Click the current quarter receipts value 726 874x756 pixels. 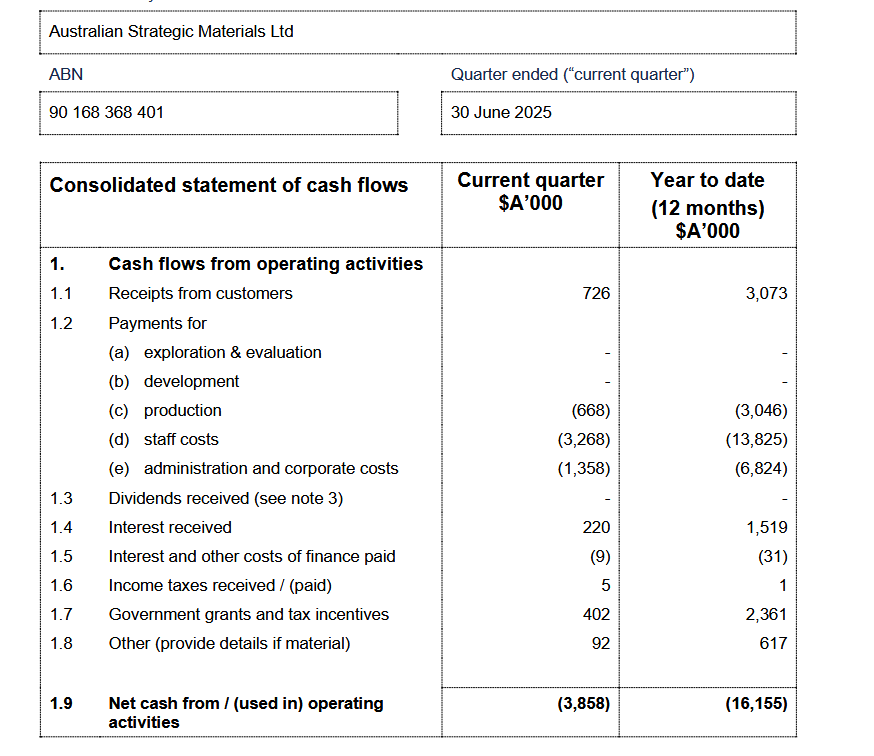click(595, 293)
